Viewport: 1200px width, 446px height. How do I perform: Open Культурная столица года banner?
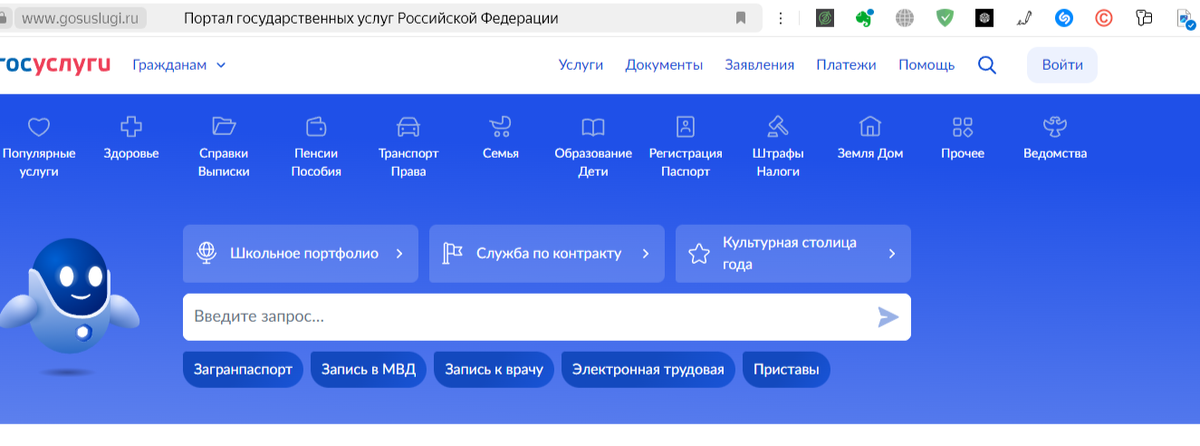tap(793, 253)
